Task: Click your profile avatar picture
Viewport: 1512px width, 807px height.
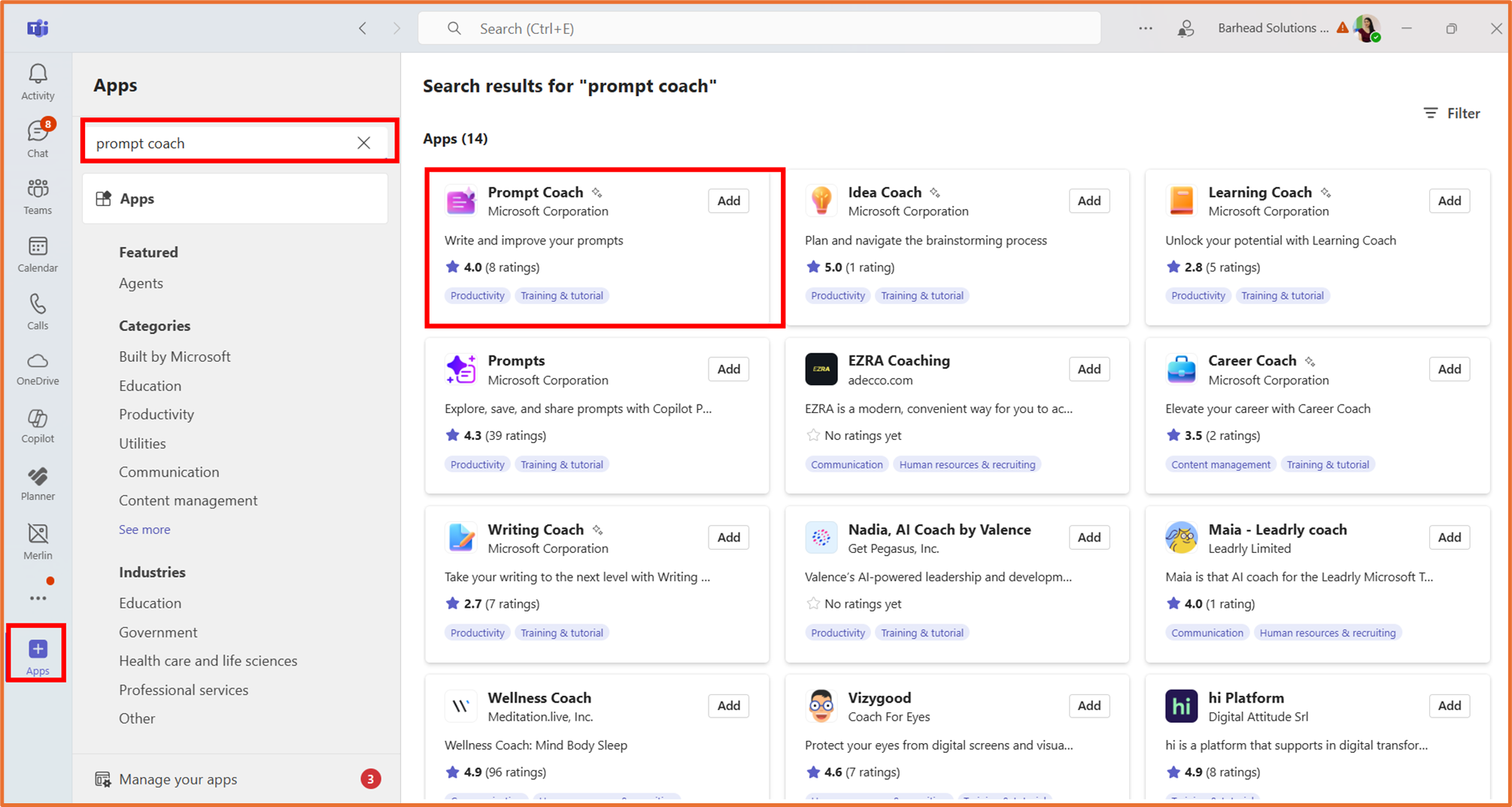Action: [1367, 28]
